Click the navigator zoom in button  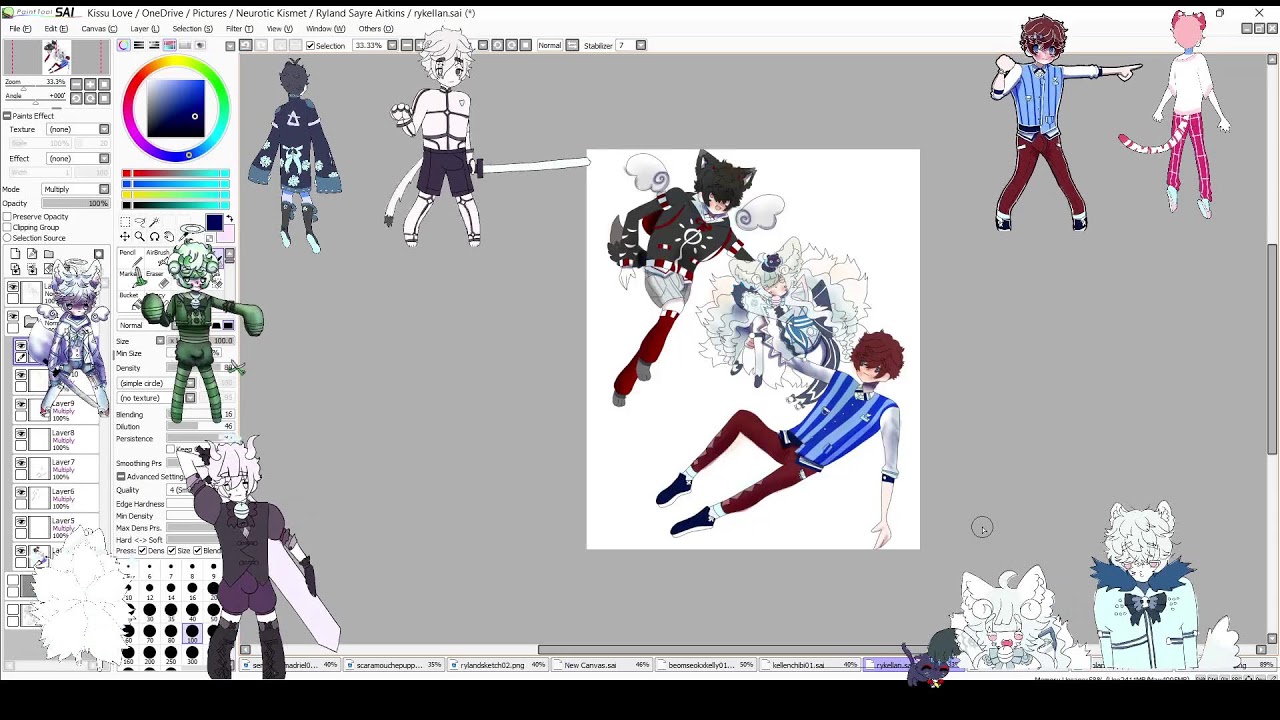point(90,84)
